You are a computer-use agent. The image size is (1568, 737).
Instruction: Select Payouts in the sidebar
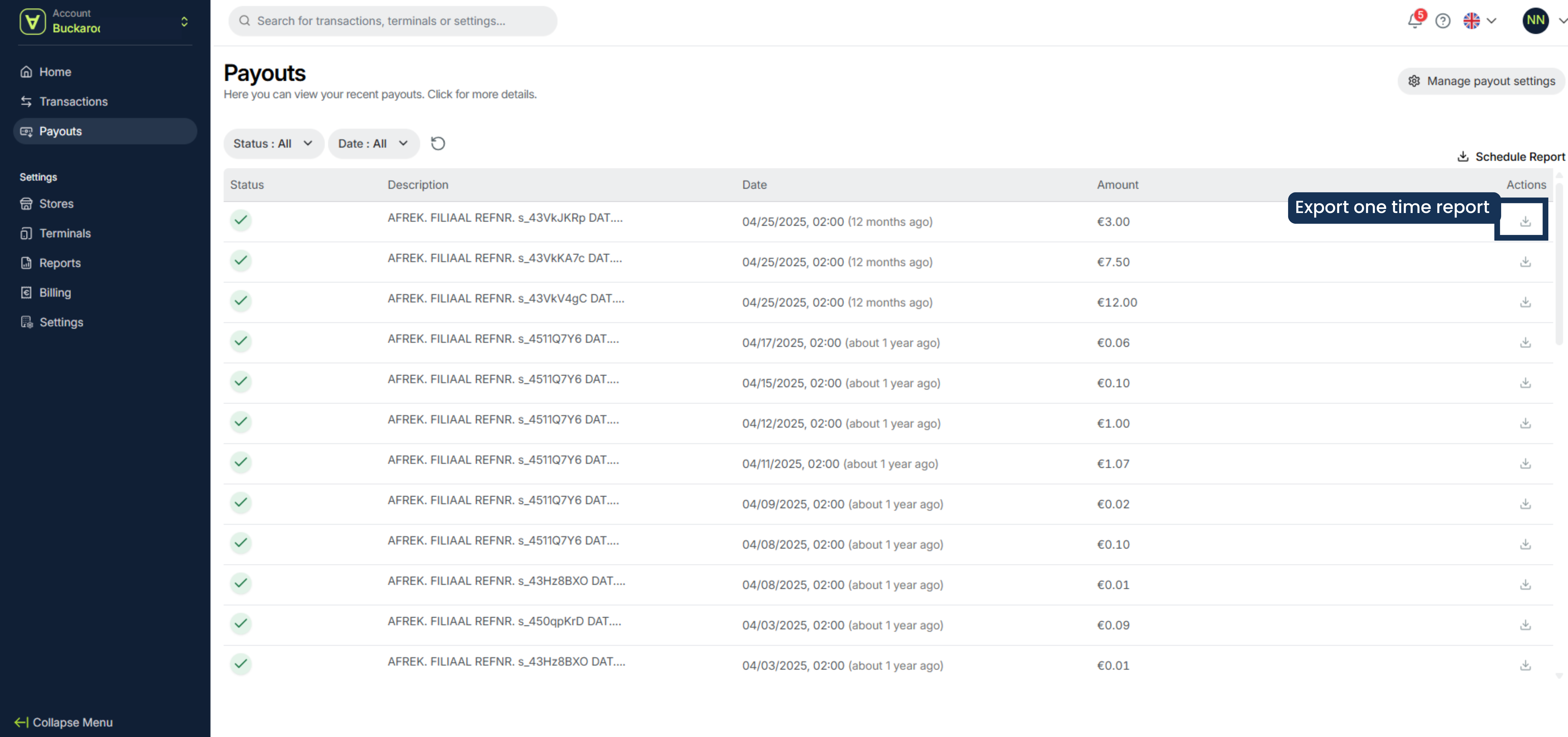(105, 132)
